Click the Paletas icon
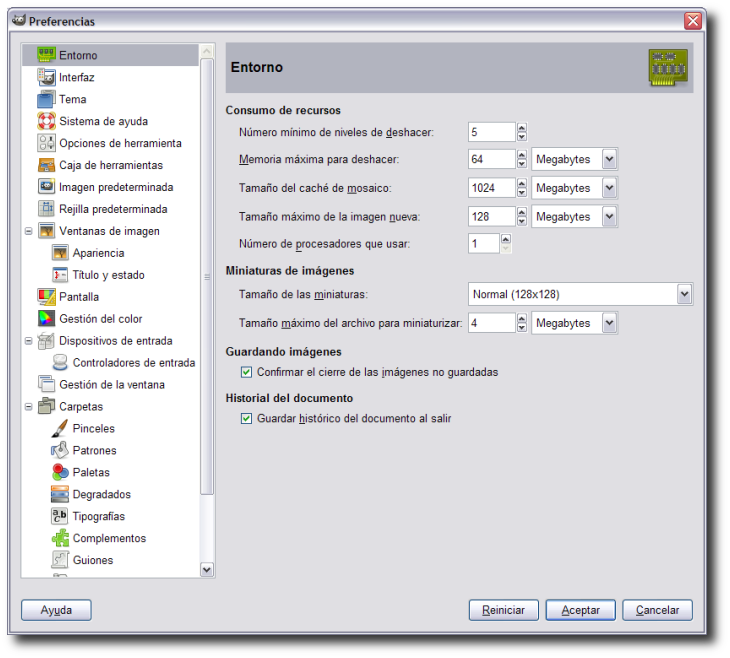Image resolution: width=730 pixels, height=658 pixels. tap(60, 472)
